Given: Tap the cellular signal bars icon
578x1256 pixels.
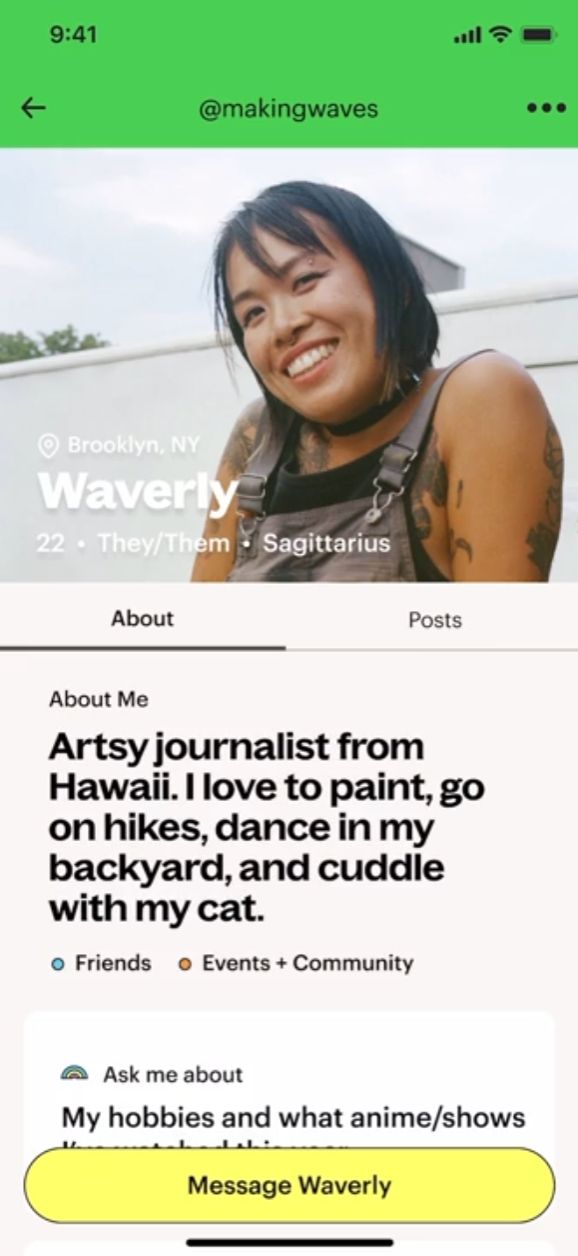Looking at the screenshot, I should 467,36.
